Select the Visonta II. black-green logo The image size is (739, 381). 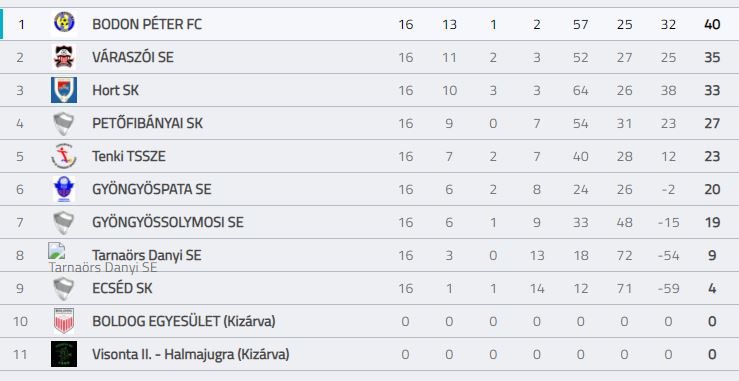tap(64, 354)
